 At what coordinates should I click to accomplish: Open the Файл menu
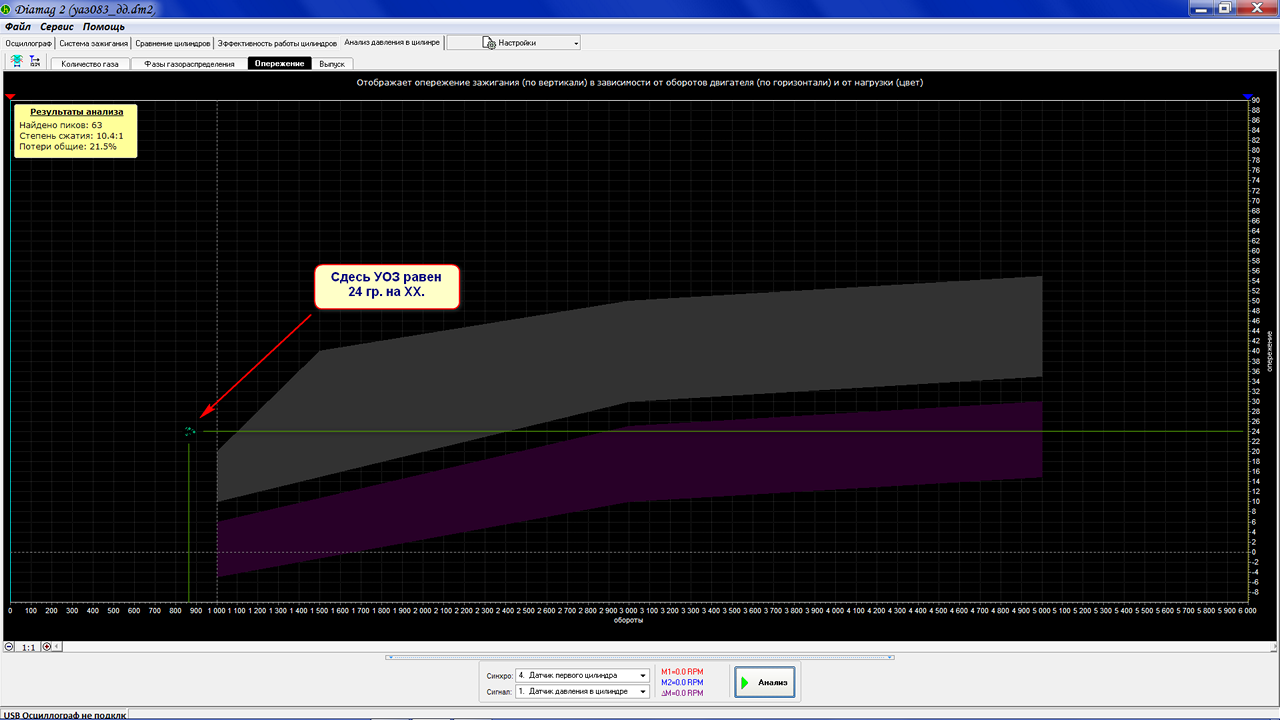click(x=18, y=26)
